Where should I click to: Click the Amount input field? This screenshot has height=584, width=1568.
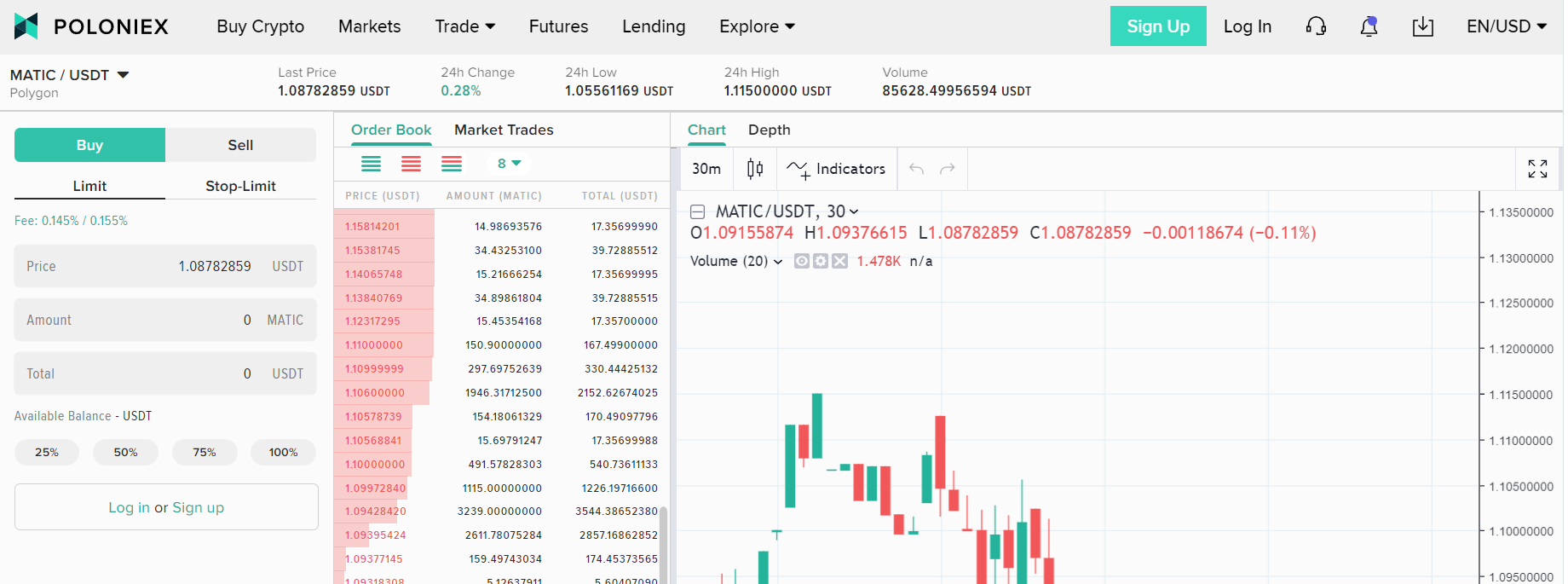click(165, 320)
